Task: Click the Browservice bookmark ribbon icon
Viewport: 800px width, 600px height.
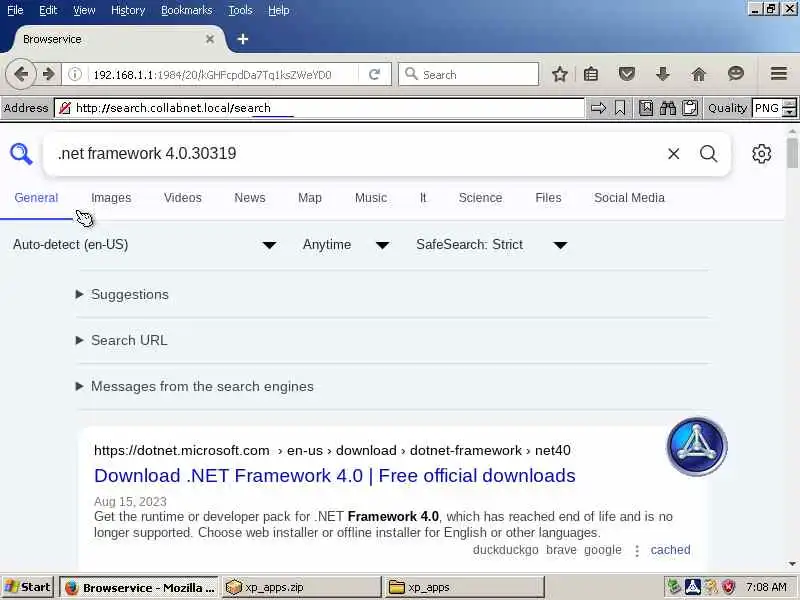Action: tap(620, 108)
